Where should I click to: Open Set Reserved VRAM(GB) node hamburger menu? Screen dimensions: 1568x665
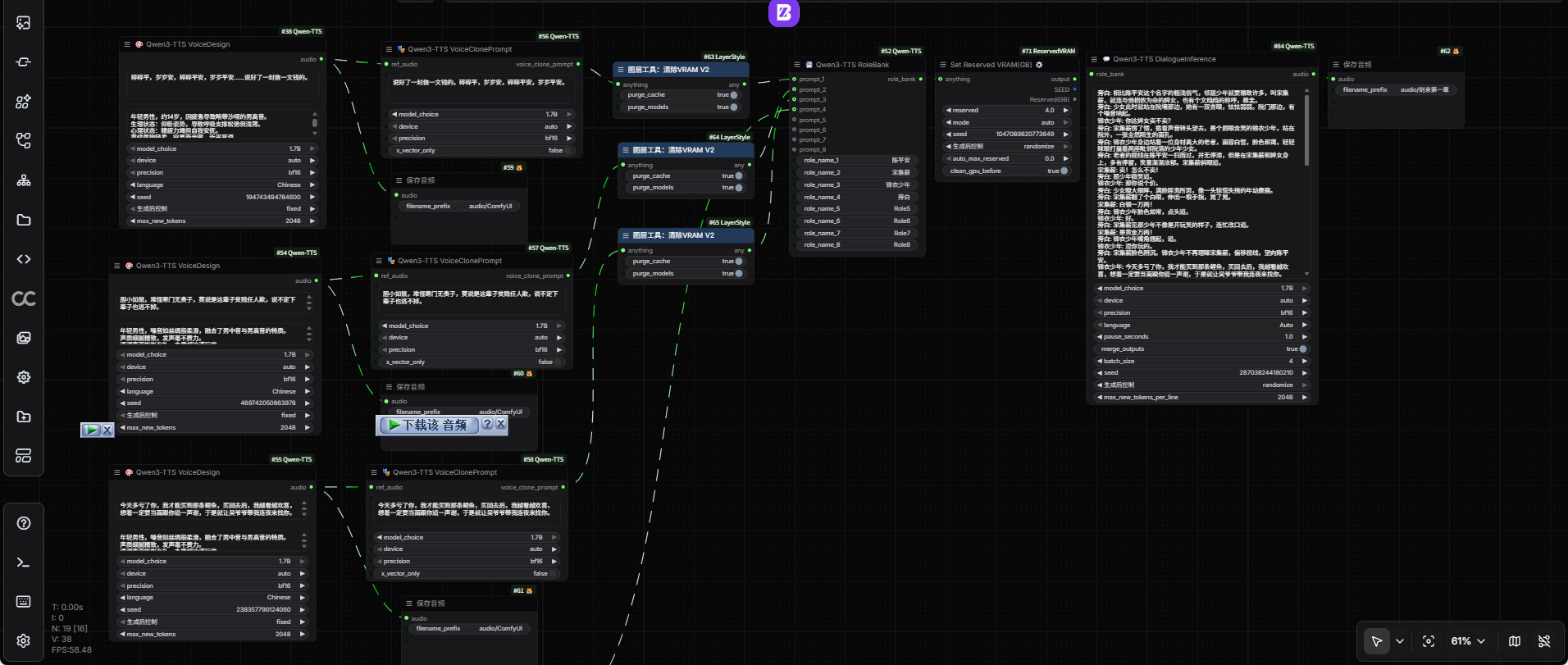942,65
